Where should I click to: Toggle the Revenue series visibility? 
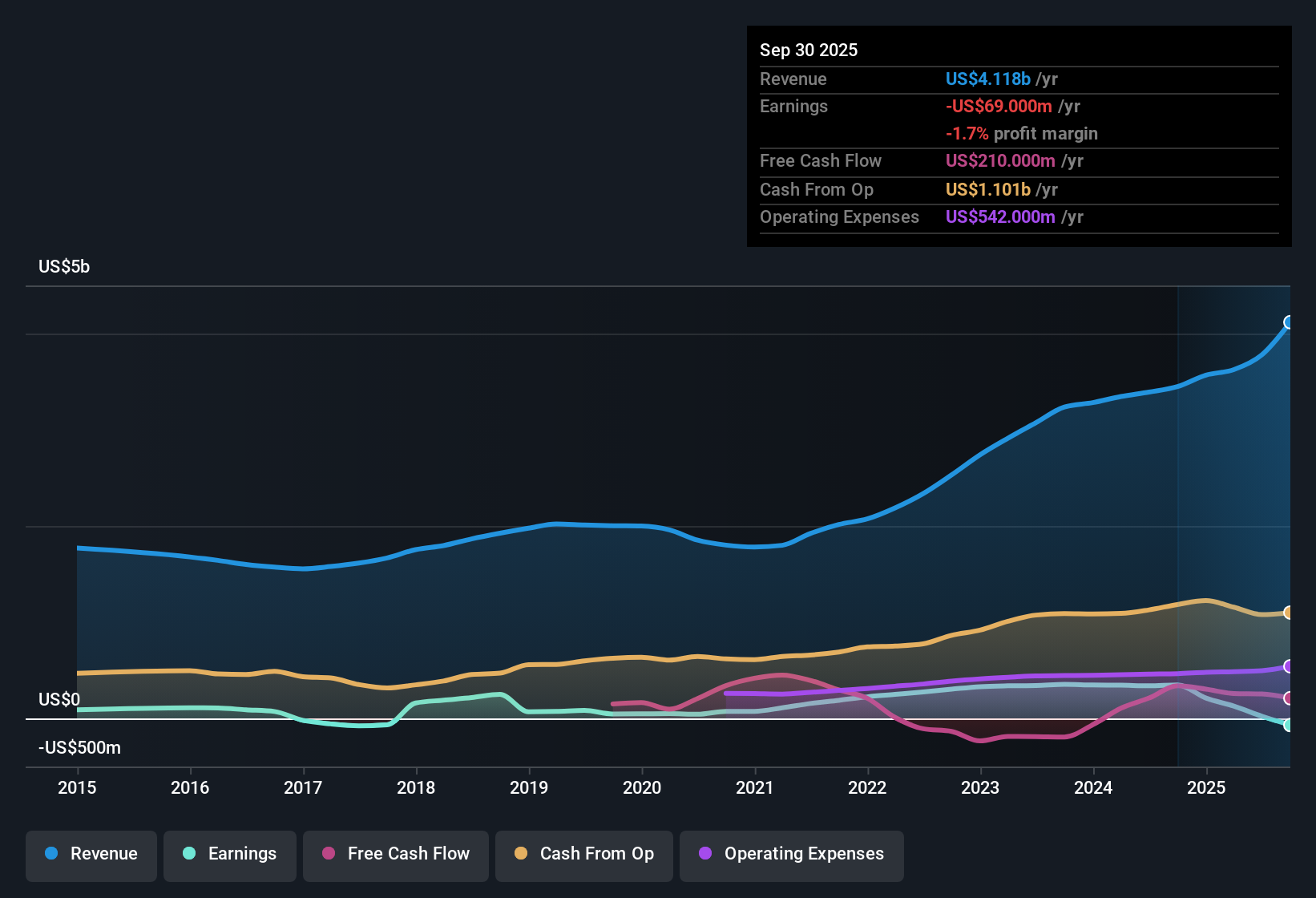(91, 854)
